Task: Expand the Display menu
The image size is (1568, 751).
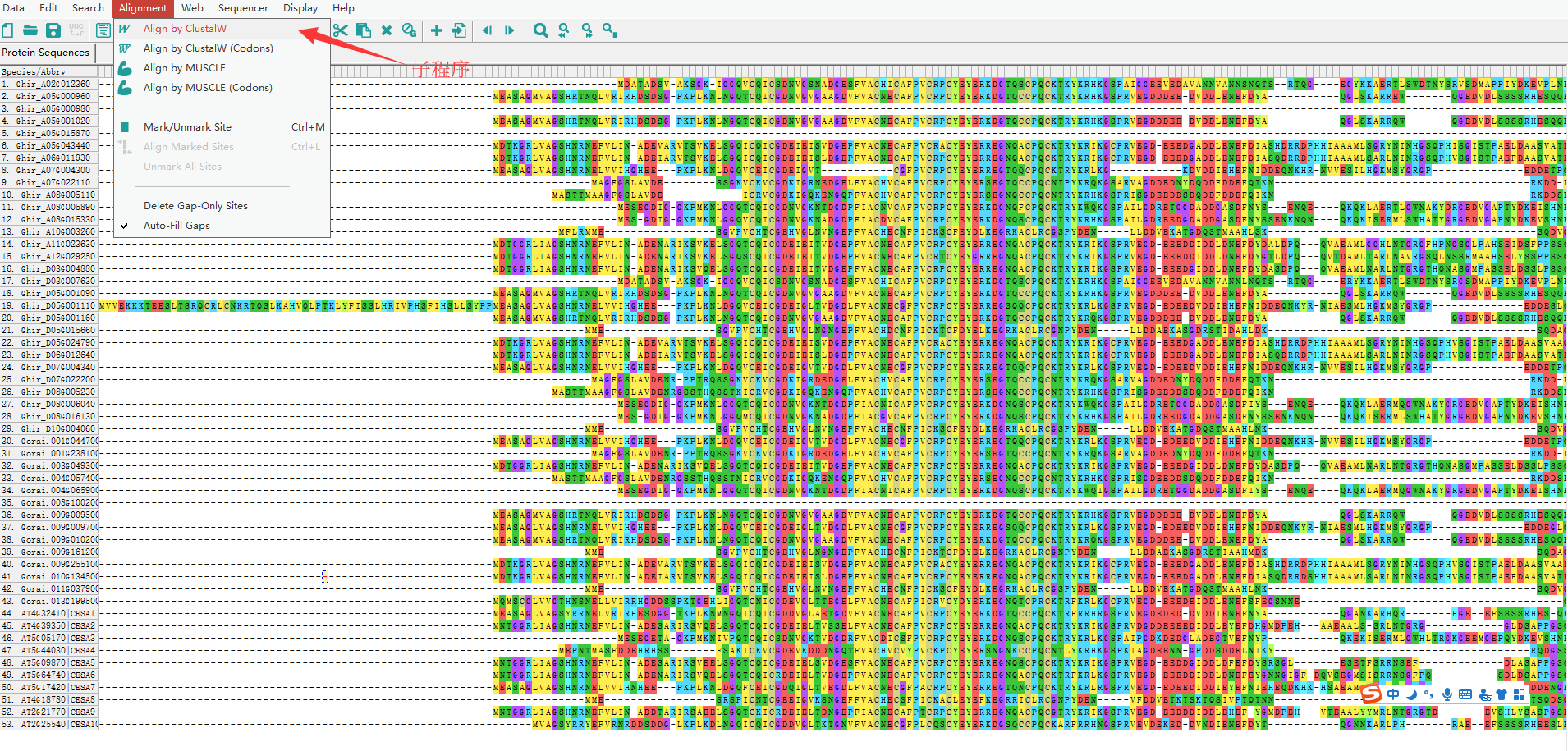Action: point(300,8)
